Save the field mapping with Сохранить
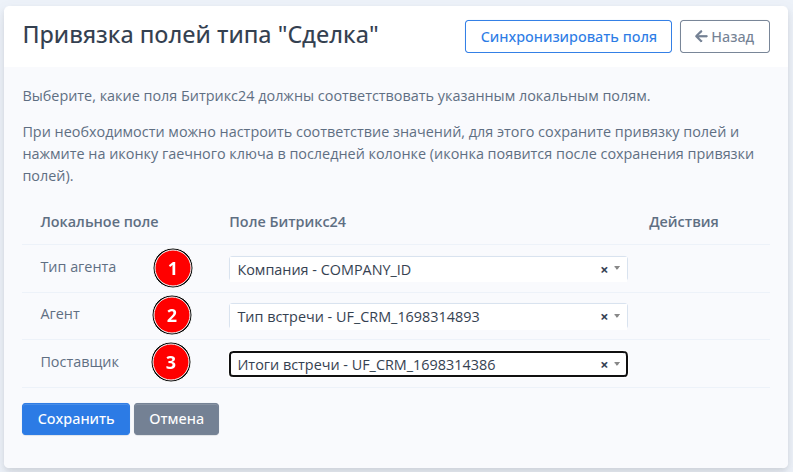This screenshot has width=793, height=472. pyautogui.click(x=76, y=419)
